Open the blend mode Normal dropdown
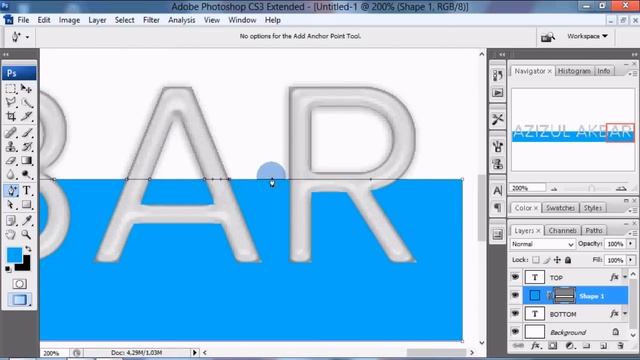640x360 pixels. pyautogui.click(x=542, y=244)
